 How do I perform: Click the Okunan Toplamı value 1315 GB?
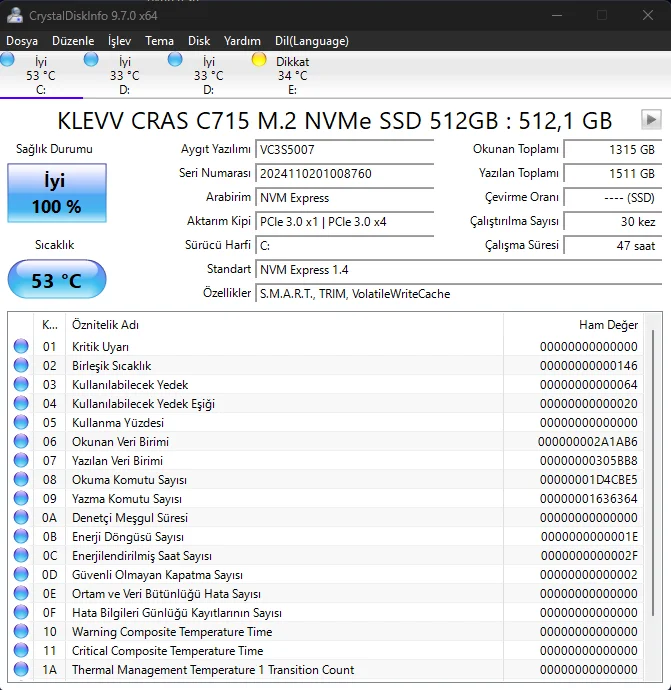pos(612,150)
